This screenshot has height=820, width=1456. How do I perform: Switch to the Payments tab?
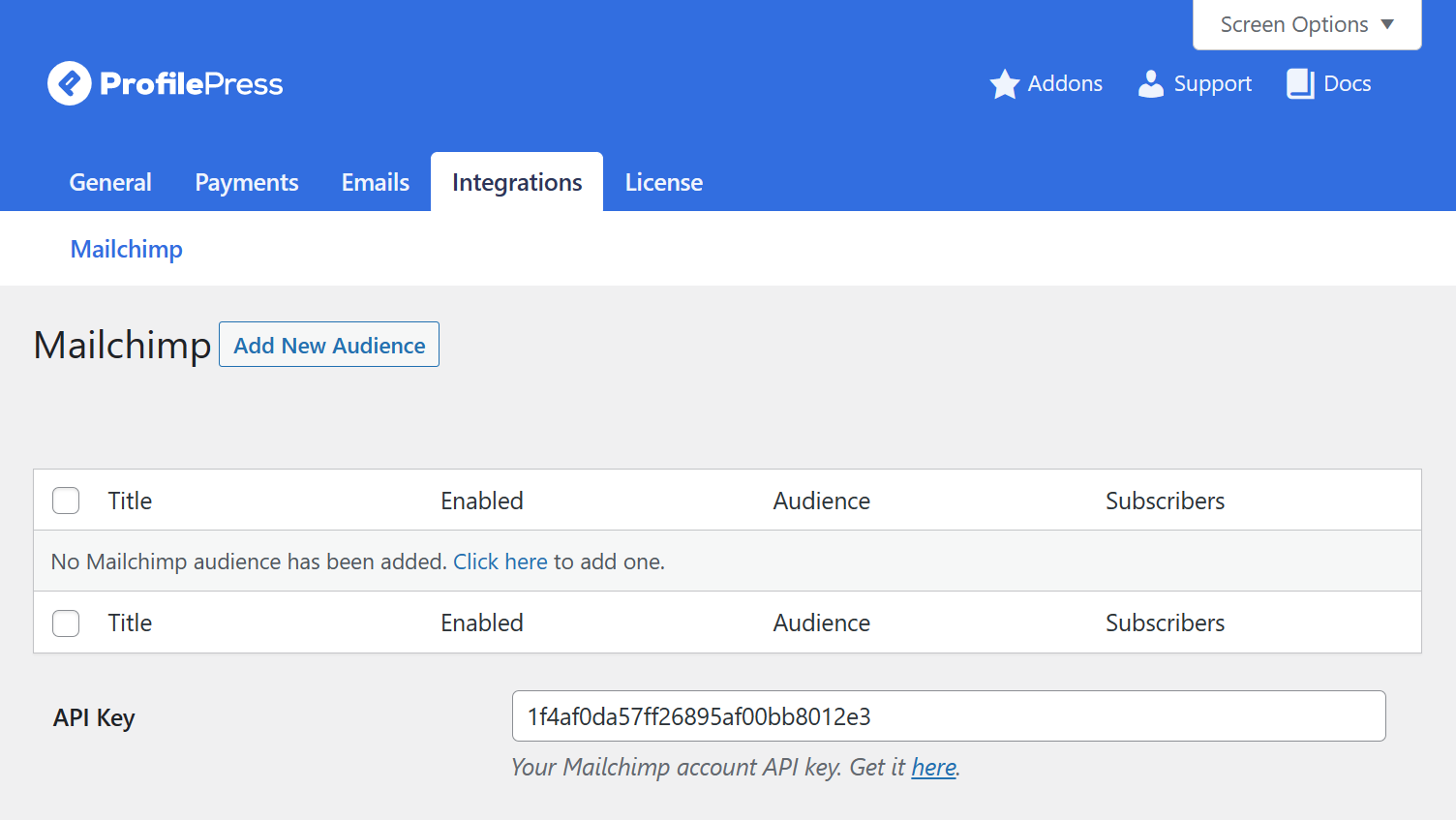click(247, 182)
